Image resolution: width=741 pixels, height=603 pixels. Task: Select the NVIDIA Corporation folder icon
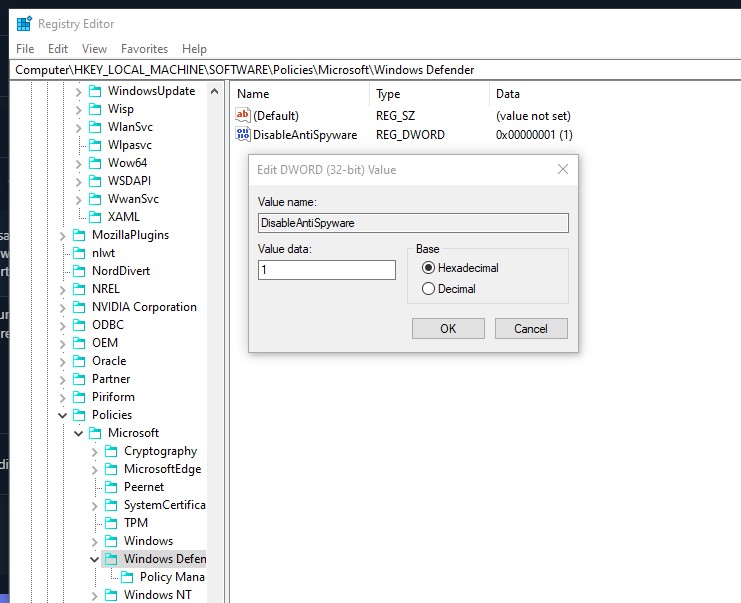click(x=79, y=307)
